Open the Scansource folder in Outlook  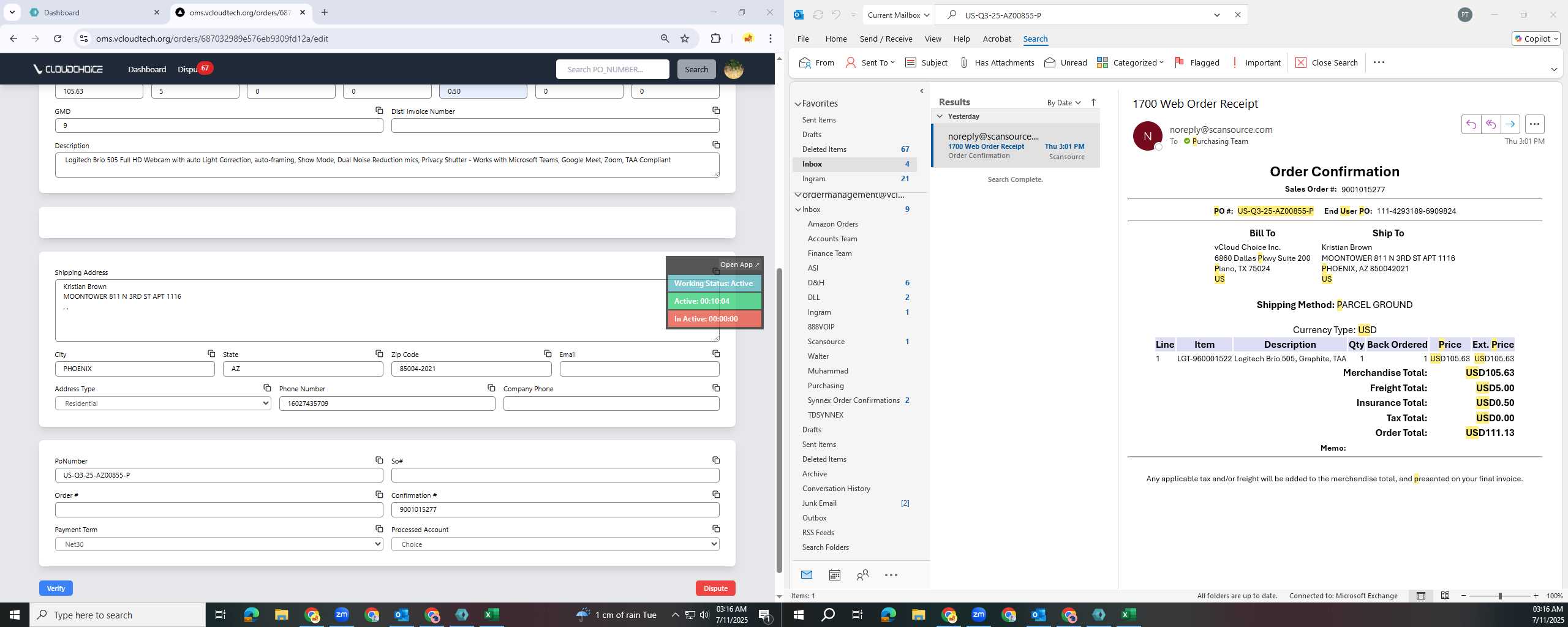coord(826,341)
